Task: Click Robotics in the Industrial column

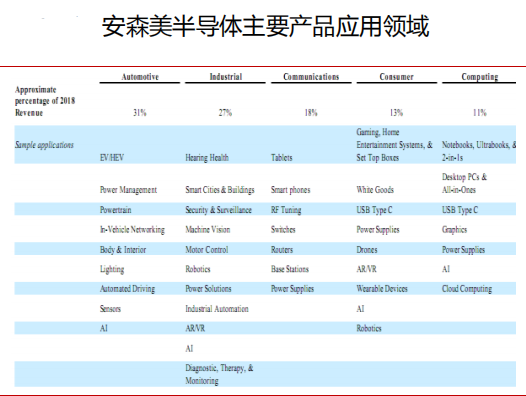Action: (x=198, y=269)
